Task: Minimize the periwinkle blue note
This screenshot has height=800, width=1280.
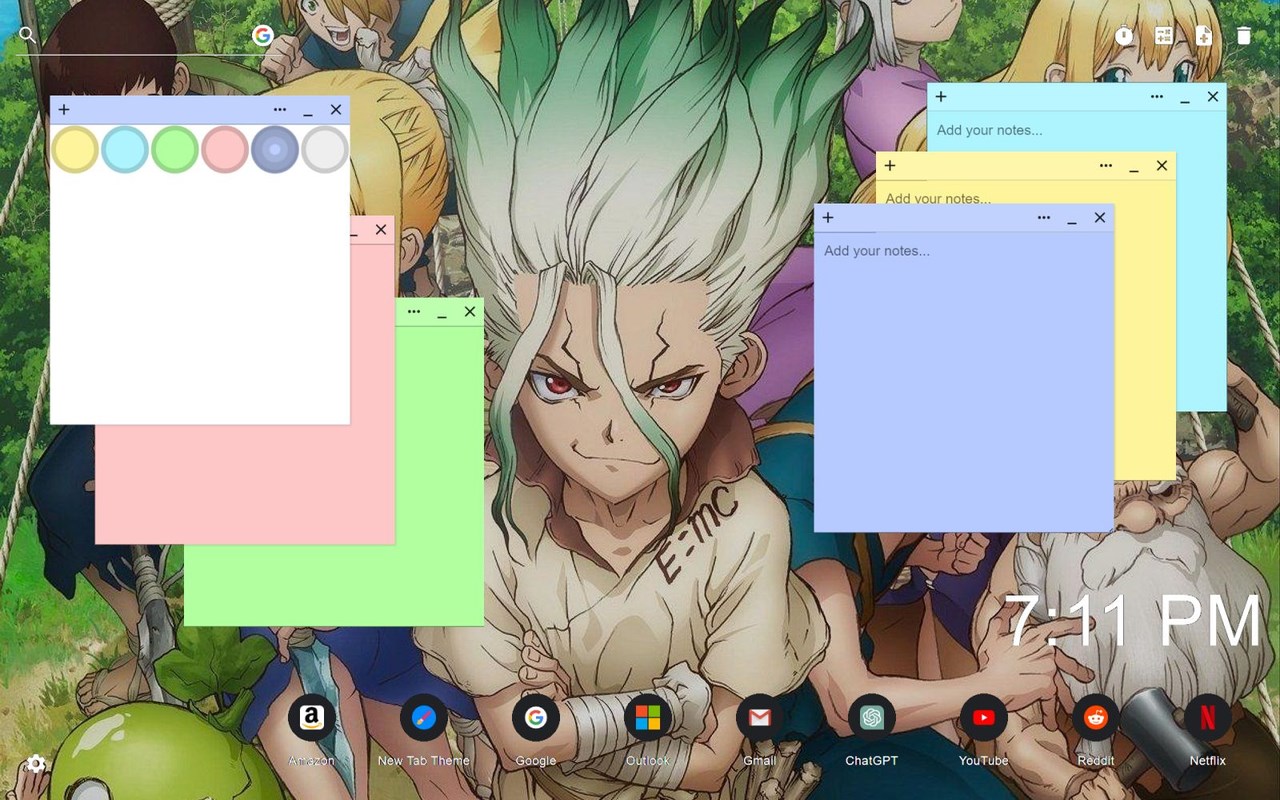Action: click(1072, 220)
